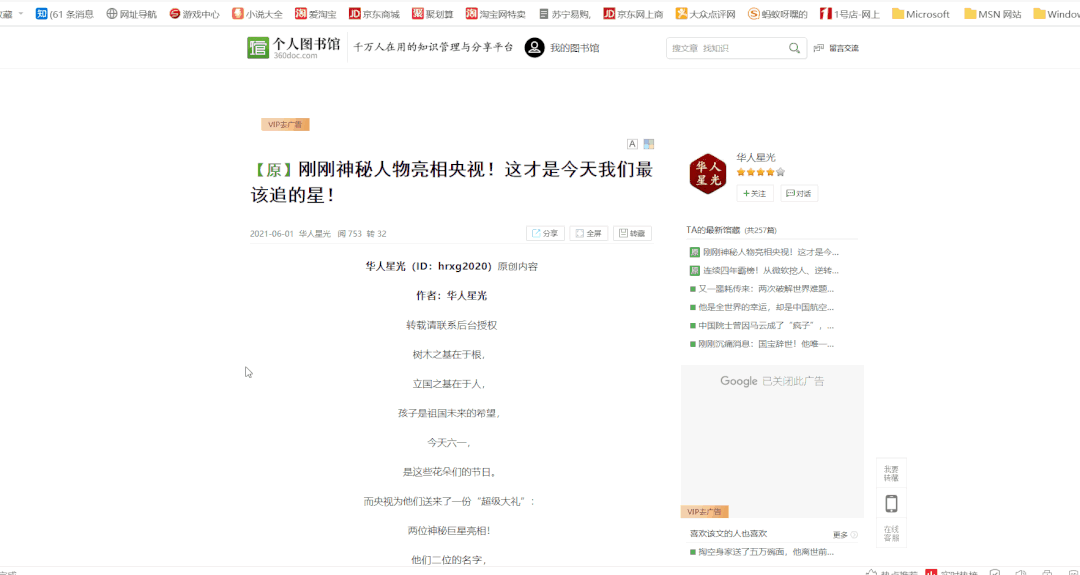Viewport: 1080px width, 575px height.
Task: Open 留言交流 message board link
Action: (x=836, y=48)
